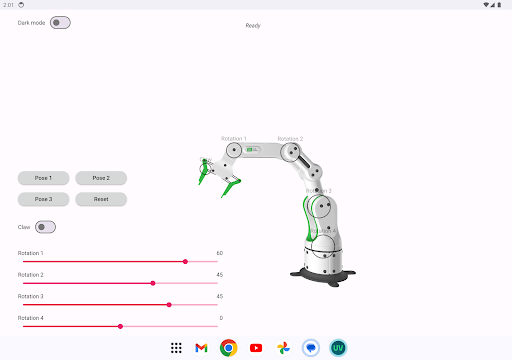
Task: Open the YouTube app icon
Action: 256,348
